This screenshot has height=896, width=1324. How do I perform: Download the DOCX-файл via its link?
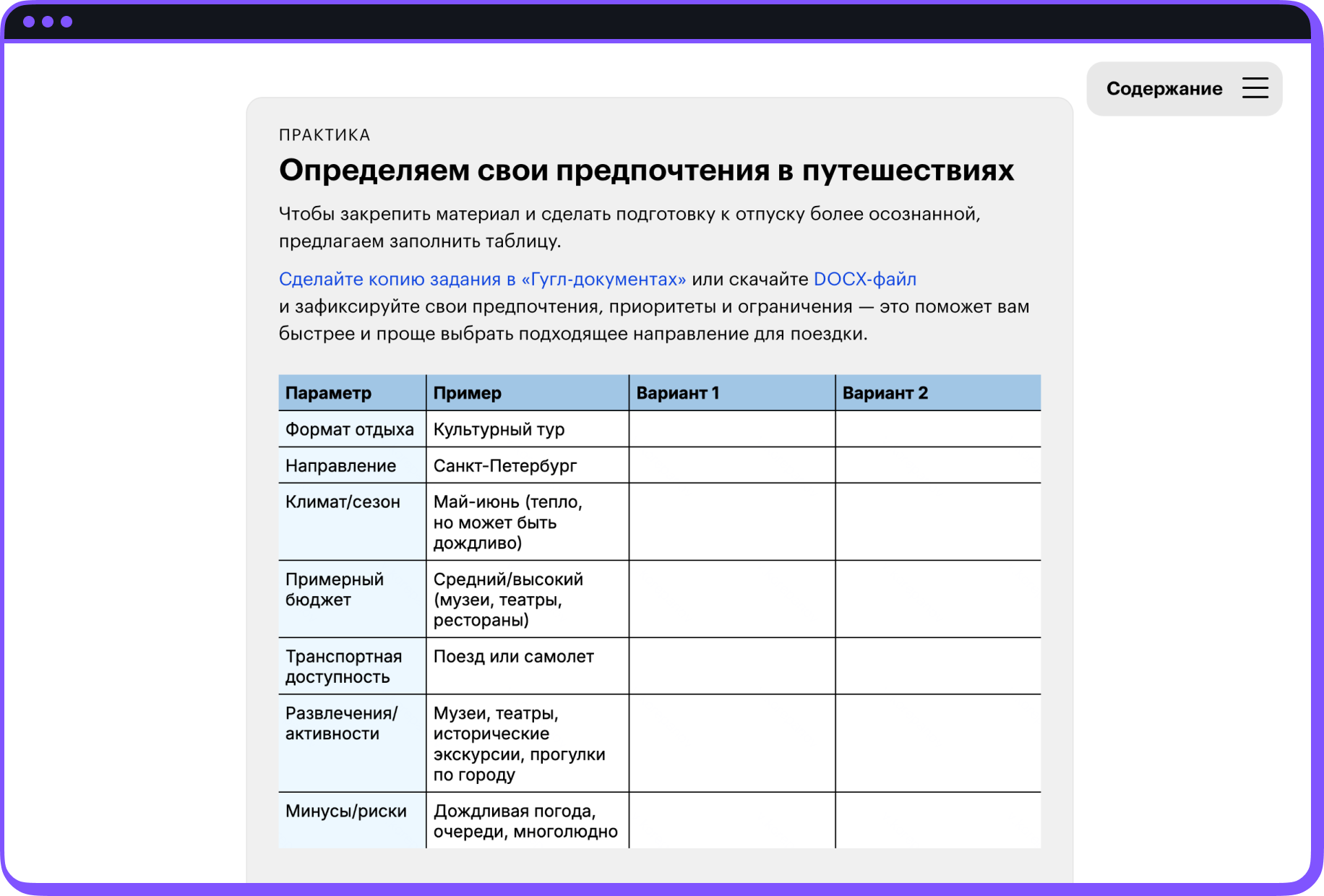point(864,278)
